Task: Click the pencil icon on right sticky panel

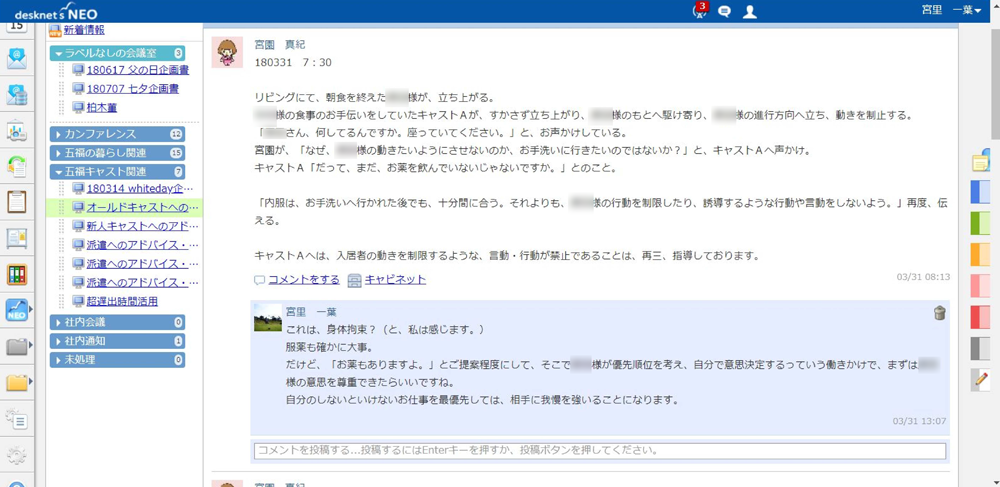Action: 981,378
